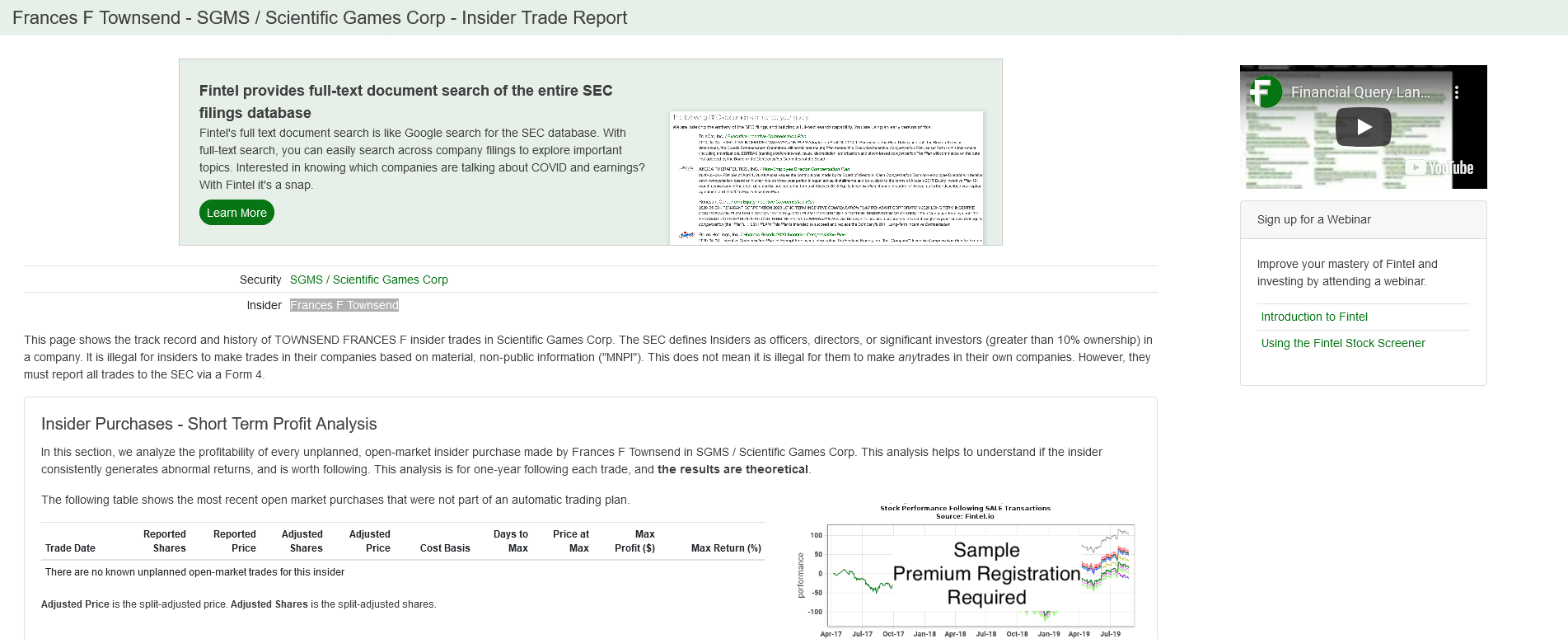
Task: Click the Insider row label
Action: coord(264,305)
